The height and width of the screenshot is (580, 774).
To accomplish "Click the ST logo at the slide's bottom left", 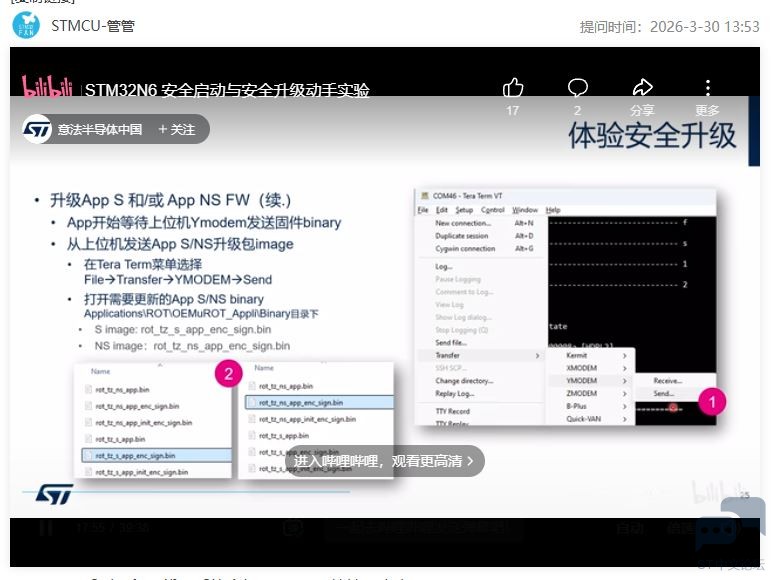I will pyautogui.click(x=54, y=494).
